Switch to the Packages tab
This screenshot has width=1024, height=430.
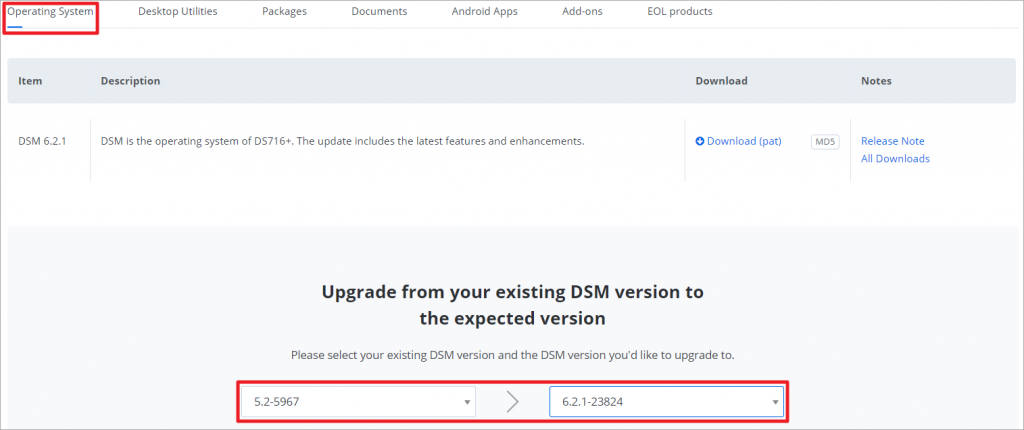[284, 12]
